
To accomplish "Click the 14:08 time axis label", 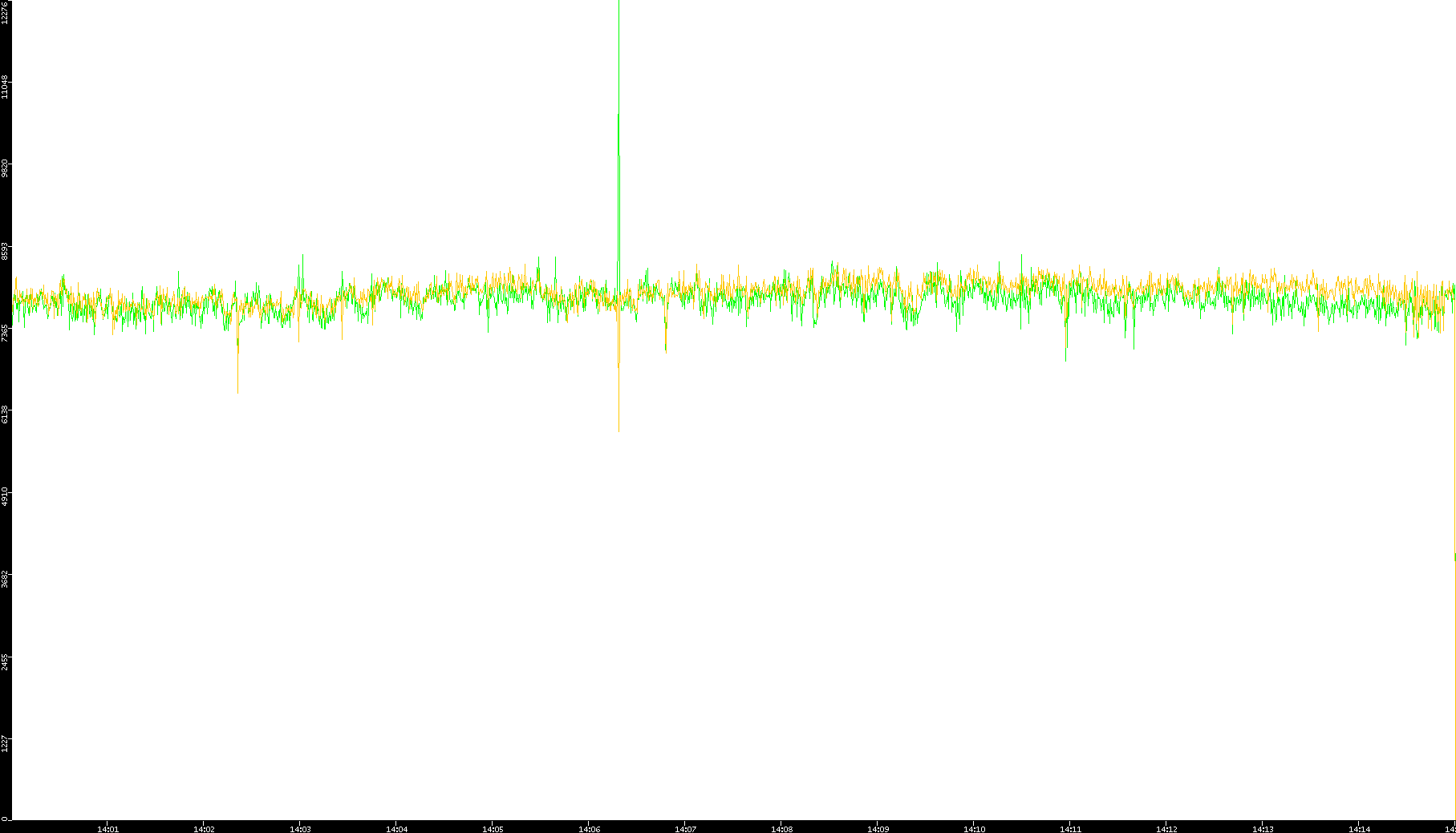I will (x=781, y=828).
